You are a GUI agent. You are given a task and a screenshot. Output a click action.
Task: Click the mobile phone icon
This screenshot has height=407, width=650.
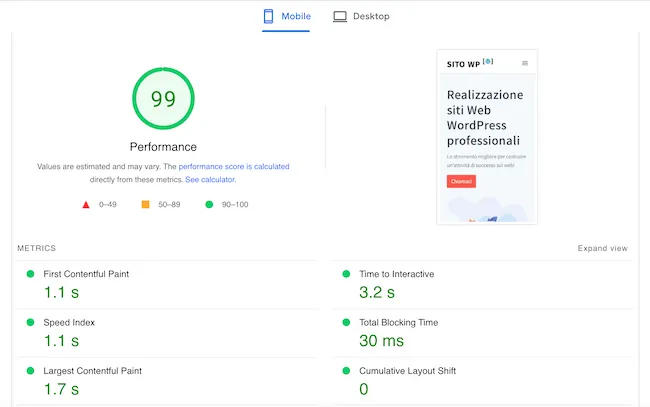(x=268, y=16)
